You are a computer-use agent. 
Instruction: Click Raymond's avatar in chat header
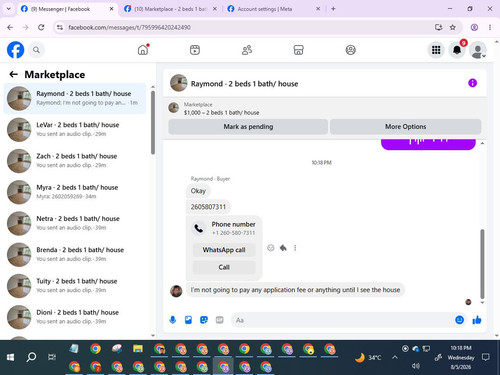179,83
